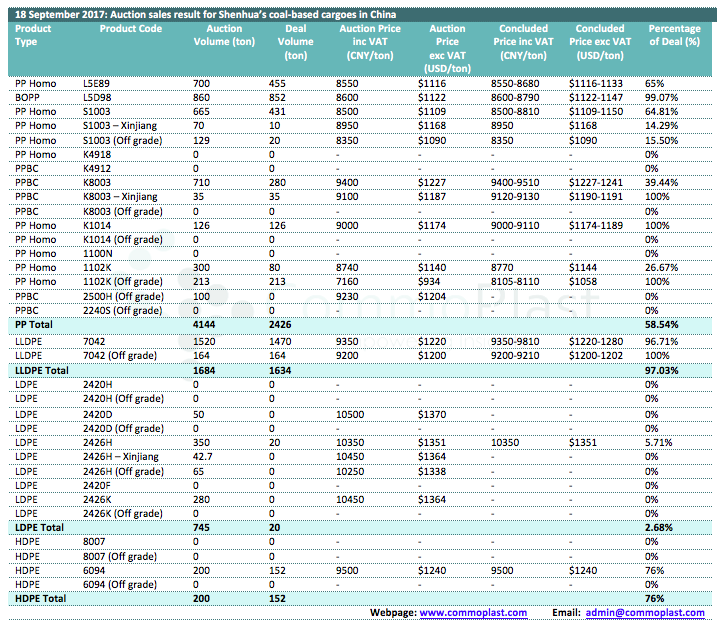Click PP total auction volume 4144
This screenshot has height=631, width=717.
204,325
